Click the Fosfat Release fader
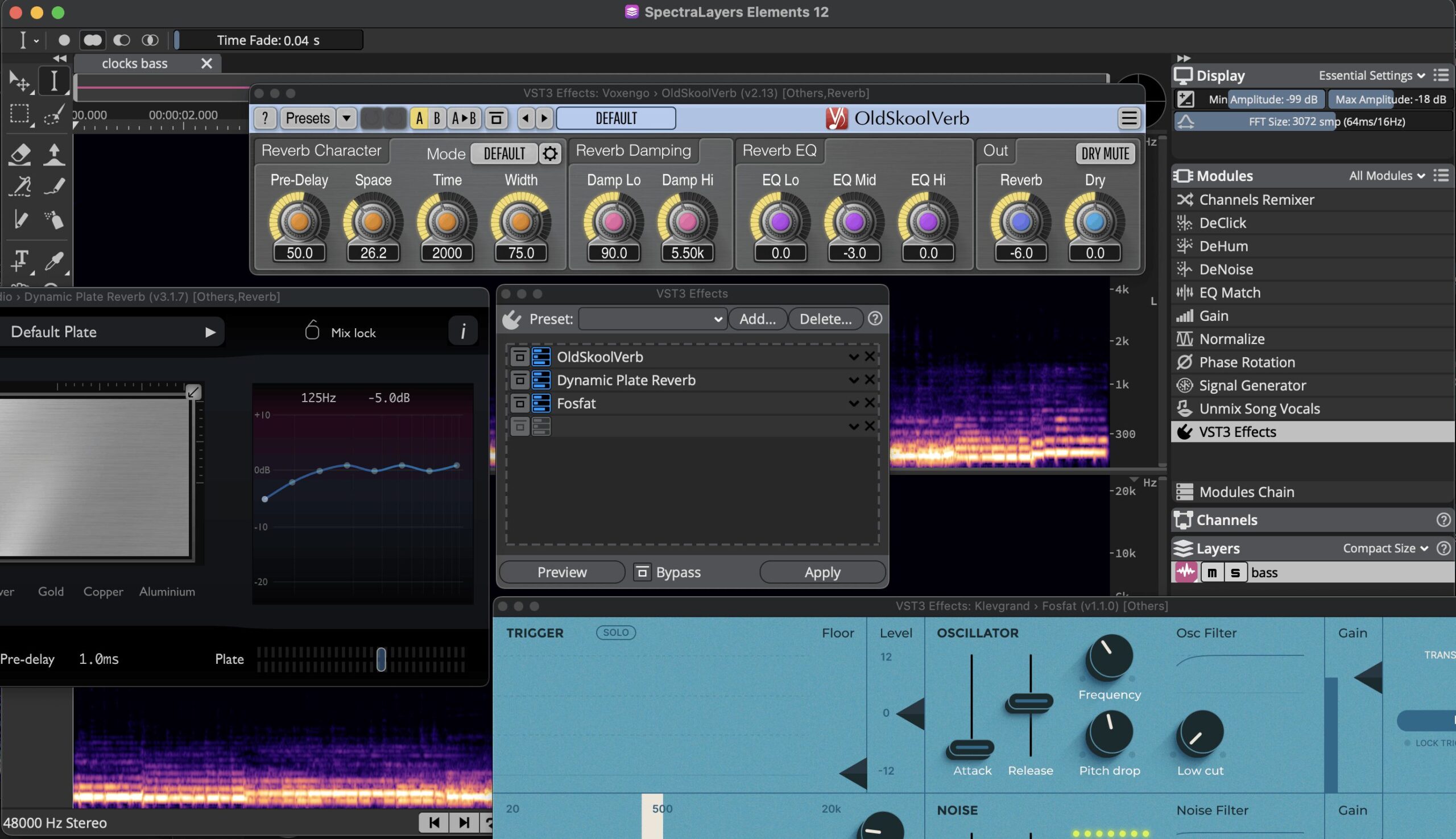Viewport: 1456px width, 839px height. click(x=1030, y=702)
